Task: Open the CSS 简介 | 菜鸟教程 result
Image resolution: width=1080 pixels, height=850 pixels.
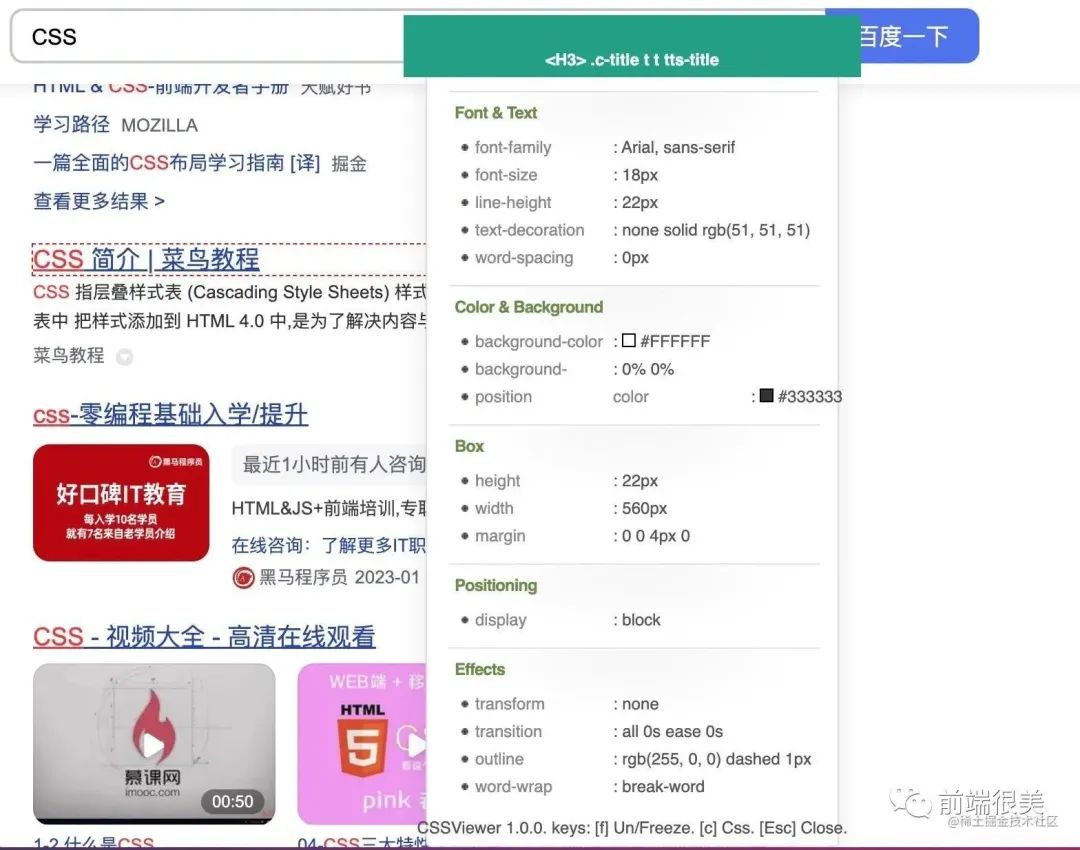Action: pyautogui.click(x=146, y=259)
